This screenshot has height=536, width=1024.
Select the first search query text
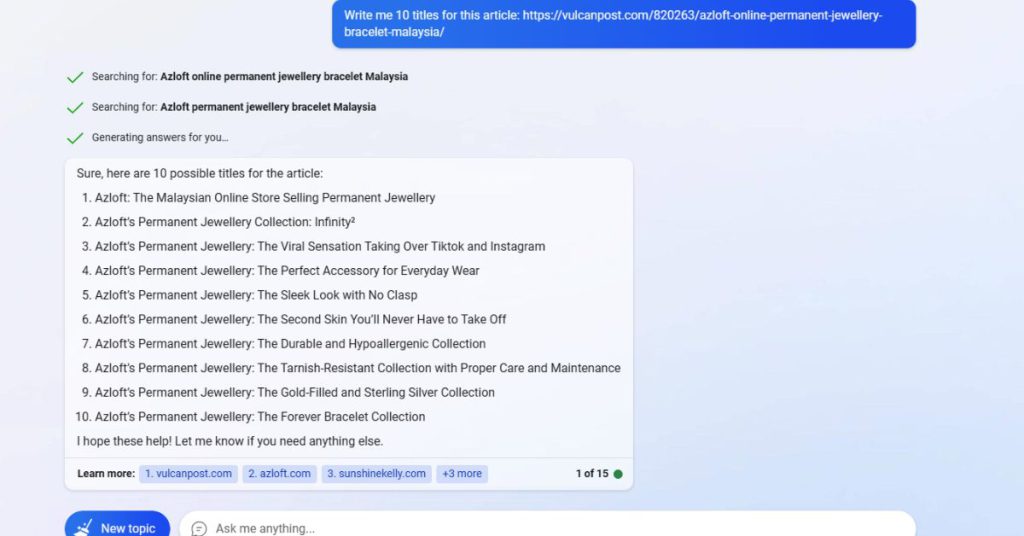click(x=284, y=76)
